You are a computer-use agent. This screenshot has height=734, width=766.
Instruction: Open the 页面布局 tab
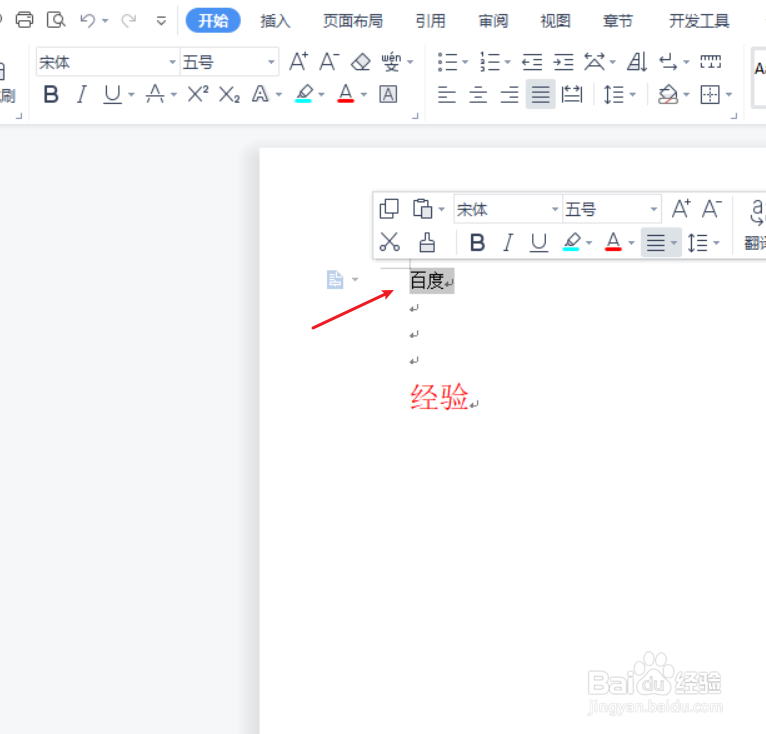[353, 21]
